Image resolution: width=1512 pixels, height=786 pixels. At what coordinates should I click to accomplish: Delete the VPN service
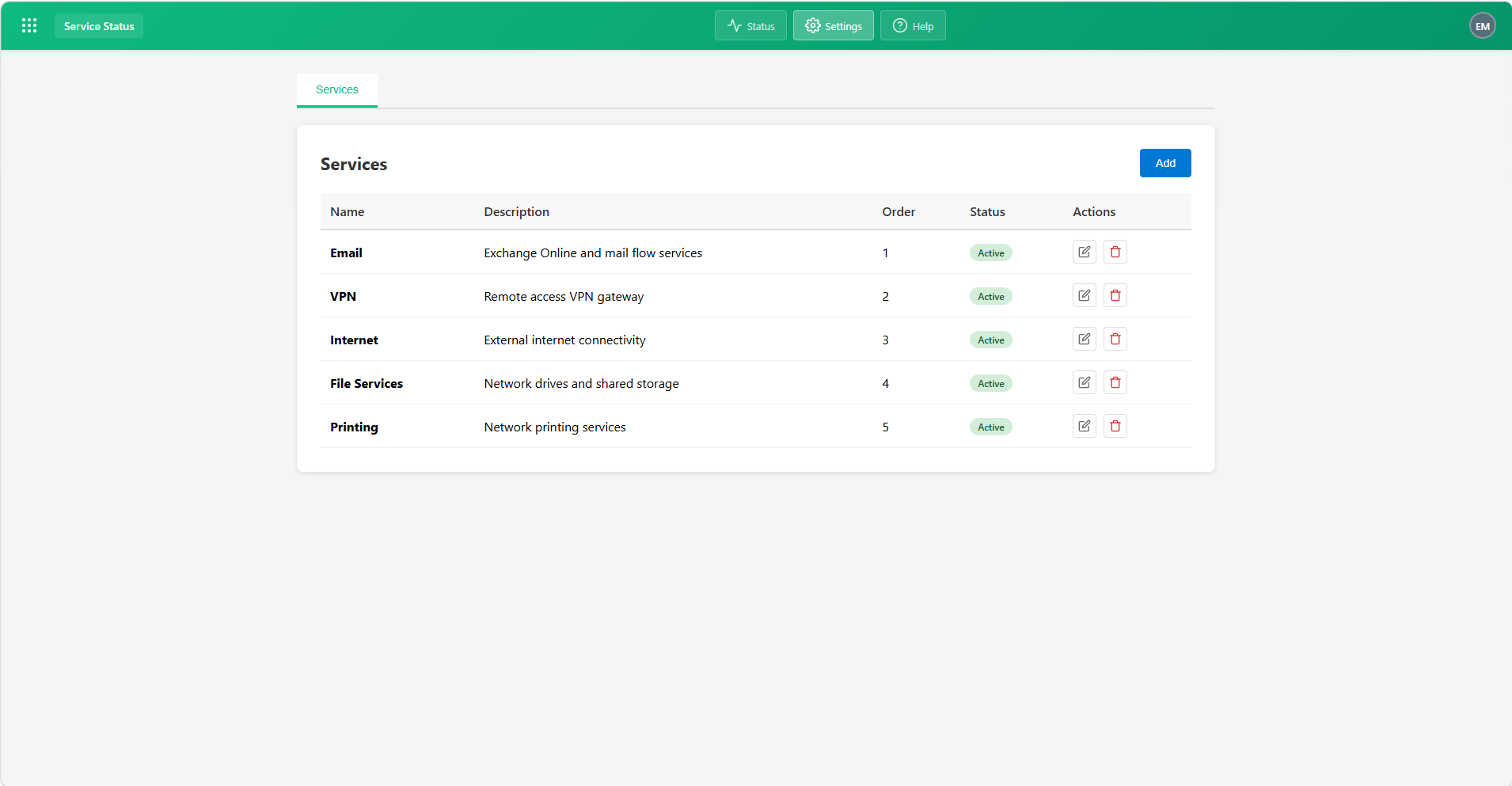point(1115,295)
